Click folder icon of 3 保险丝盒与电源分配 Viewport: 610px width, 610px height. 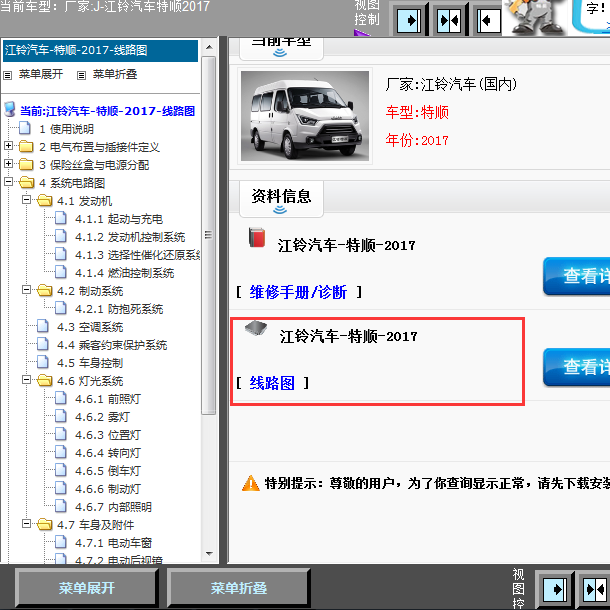(x=26, y=164)
